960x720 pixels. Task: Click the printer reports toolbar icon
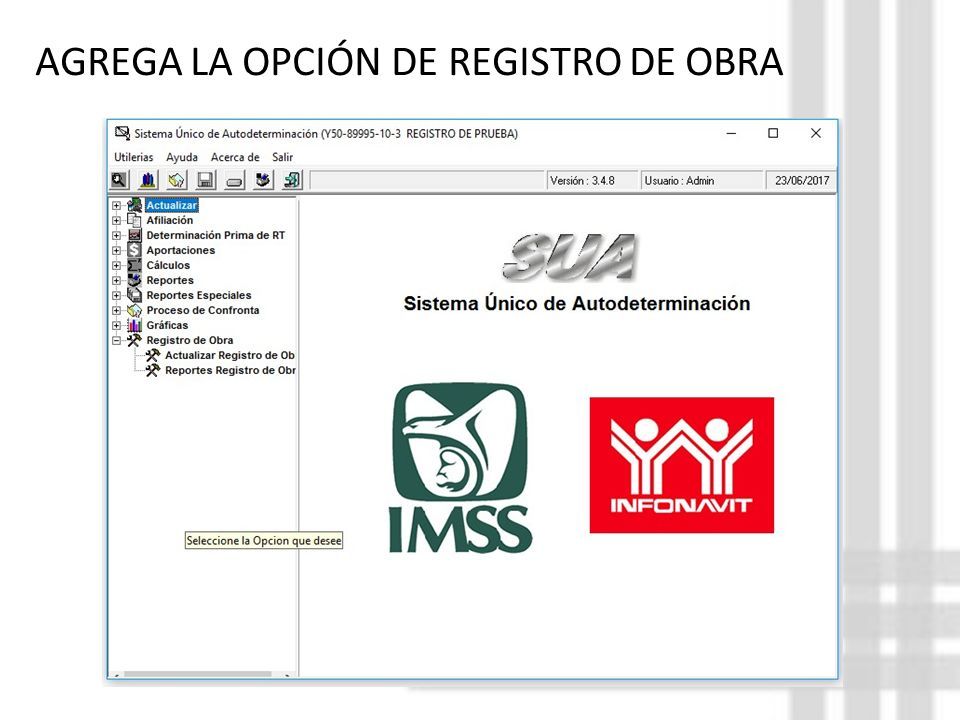click(263, 180)
